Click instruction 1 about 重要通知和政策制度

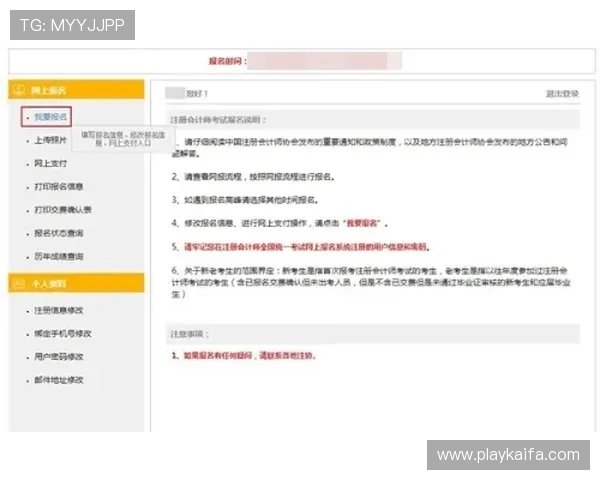(369, 148)
